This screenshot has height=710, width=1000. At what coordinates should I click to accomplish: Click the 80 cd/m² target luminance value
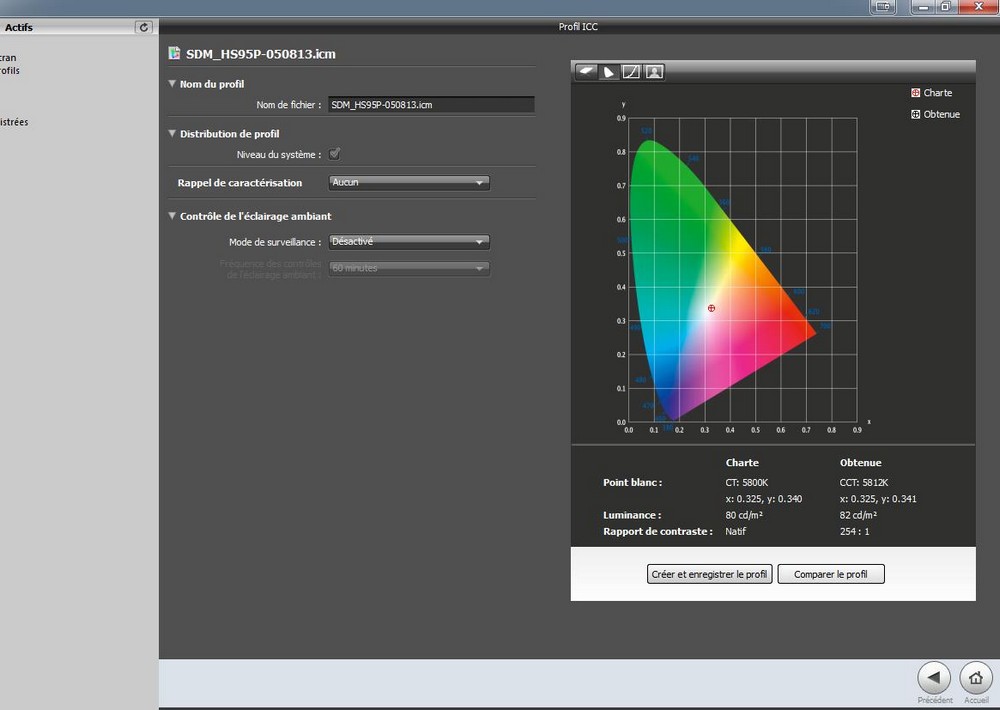click(744, 515)
